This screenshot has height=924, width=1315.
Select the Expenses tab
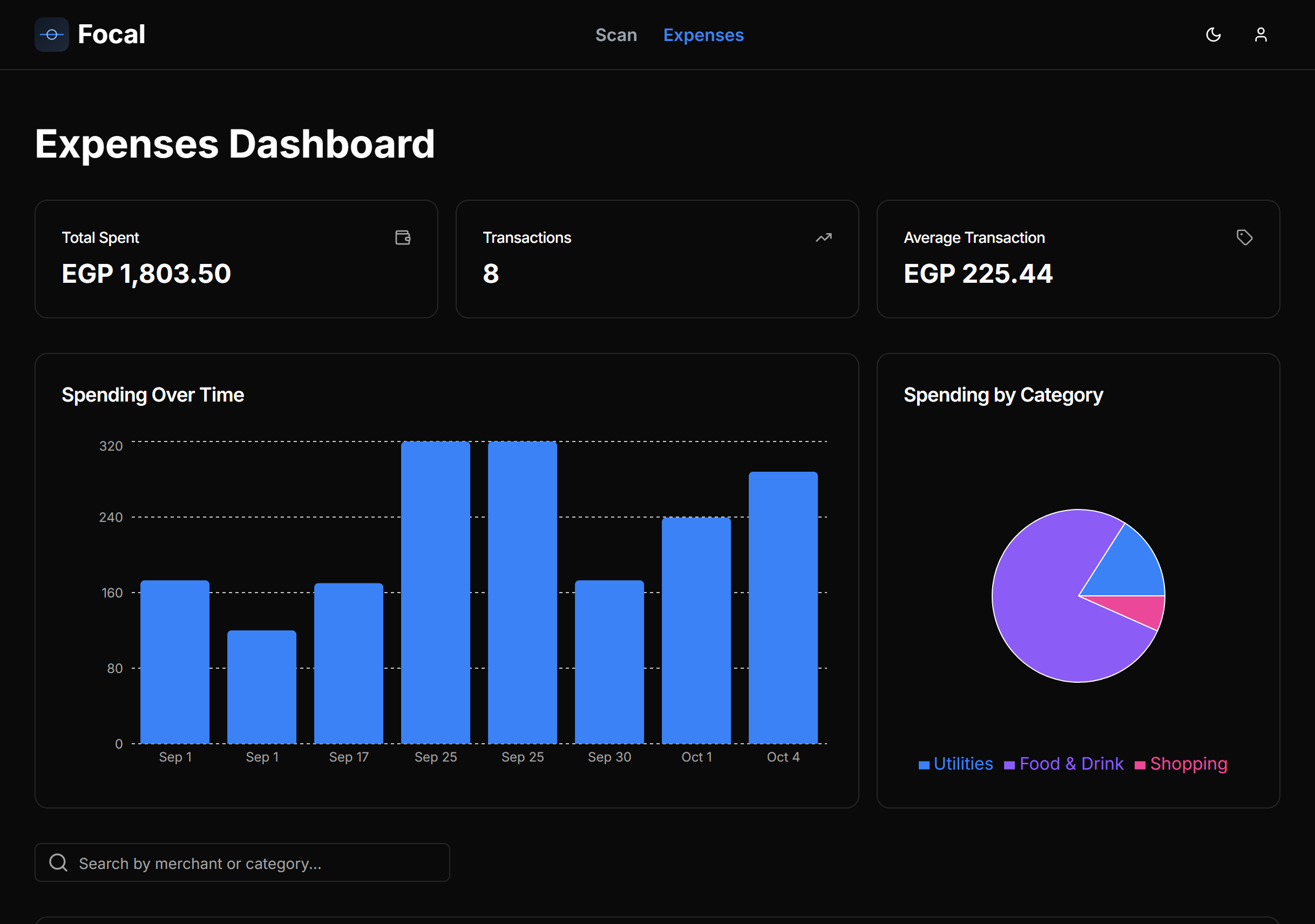[703, 35]
